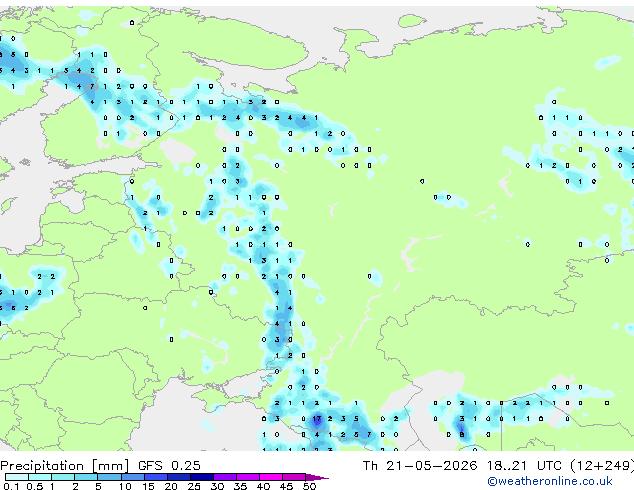Screen dimensions: 634x490
Task: Click the '30' legend scale label
Action: (217, 486)
